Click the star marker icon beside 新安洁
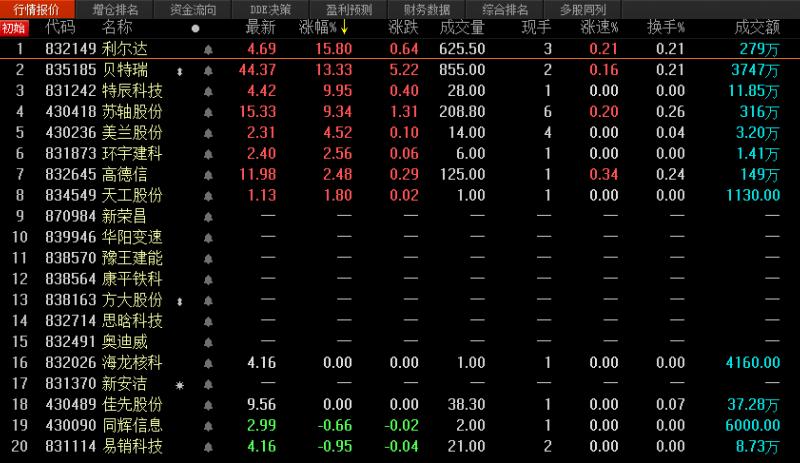Viewport: 800px width, 463px height. 180,385
